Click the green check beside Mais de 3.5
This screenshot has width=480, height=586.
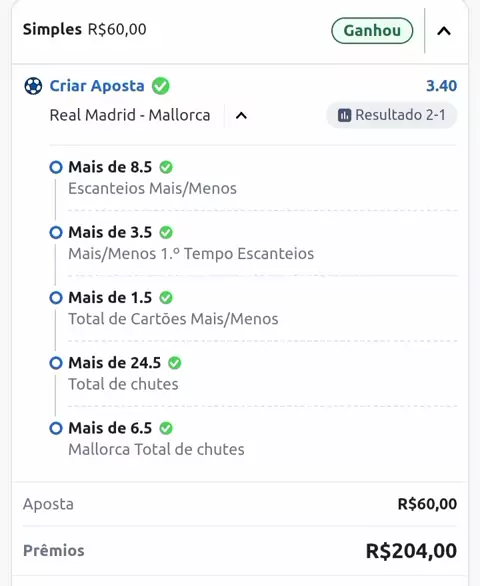coord(166,232)
